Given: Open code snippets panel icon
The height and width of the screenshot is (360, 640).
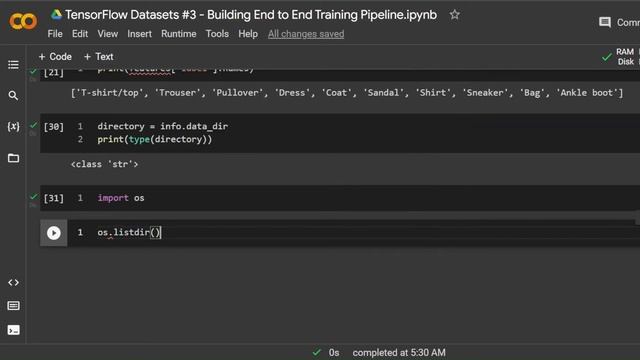Looking at the screenshot, I should [13, 282].
